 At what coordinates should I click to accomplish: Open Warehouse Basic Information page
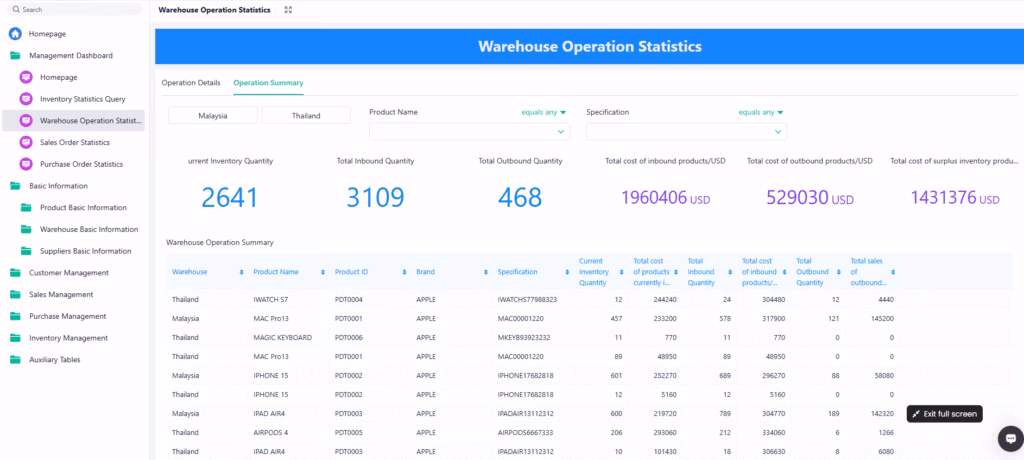coord(88,229)
